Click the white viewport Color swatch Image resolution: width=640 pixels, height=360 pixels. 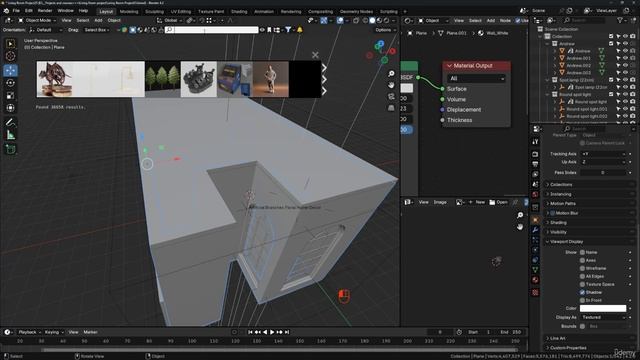(x=603, y=308)
